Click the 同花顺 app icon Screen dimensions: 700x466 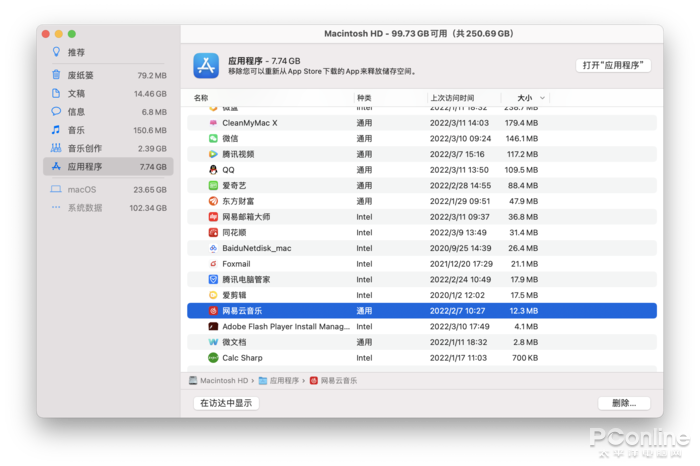(x=213, y=232)
